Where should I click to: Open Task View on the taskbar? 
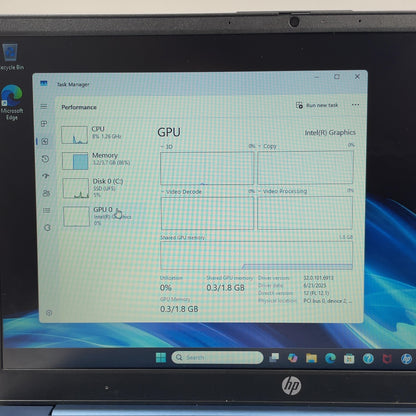tap(274, 358)
